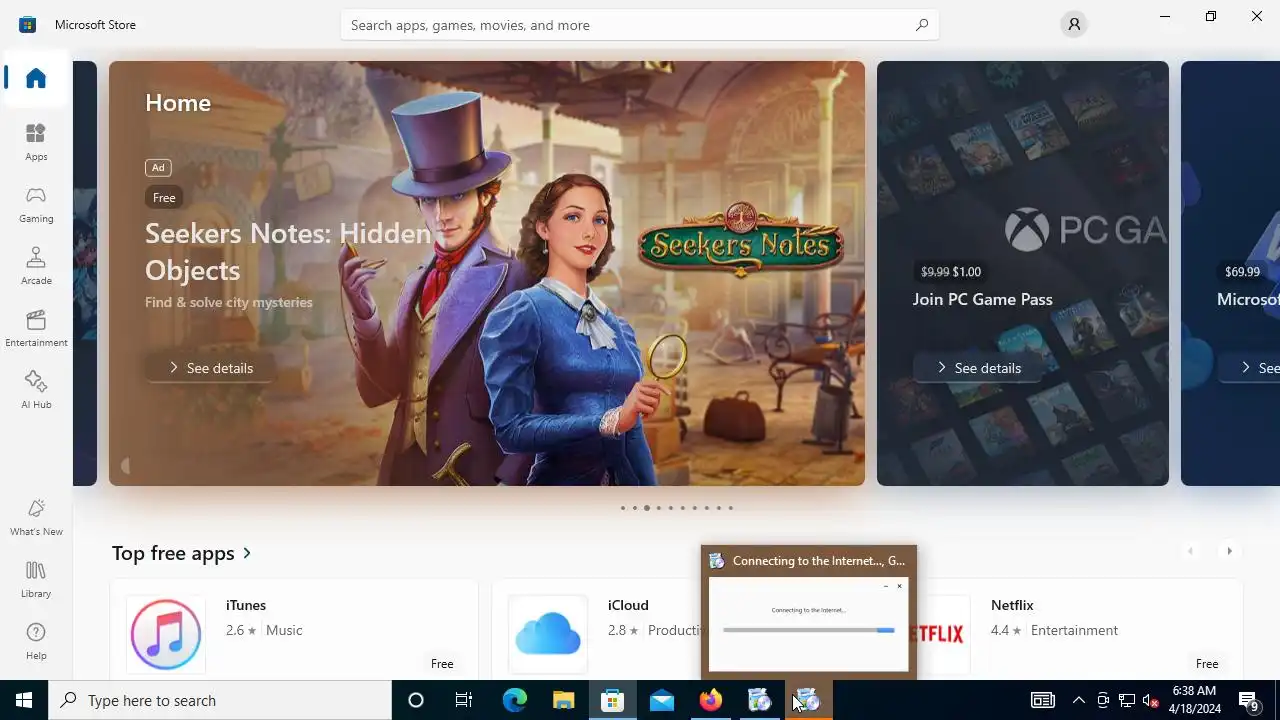Open the Help page

[36, 641]
